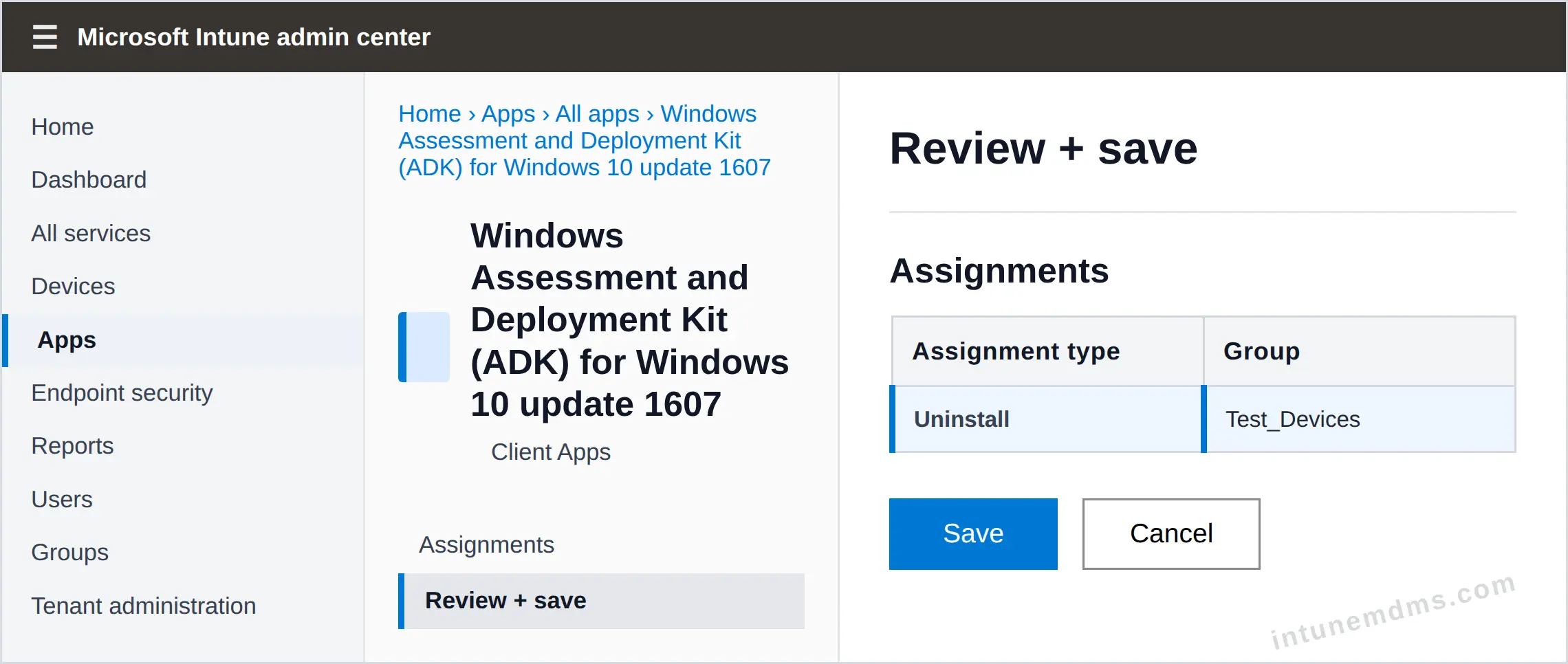Go to Home in sidebar
Viewport: 1568px width, 664px height.
pos(63,127)
